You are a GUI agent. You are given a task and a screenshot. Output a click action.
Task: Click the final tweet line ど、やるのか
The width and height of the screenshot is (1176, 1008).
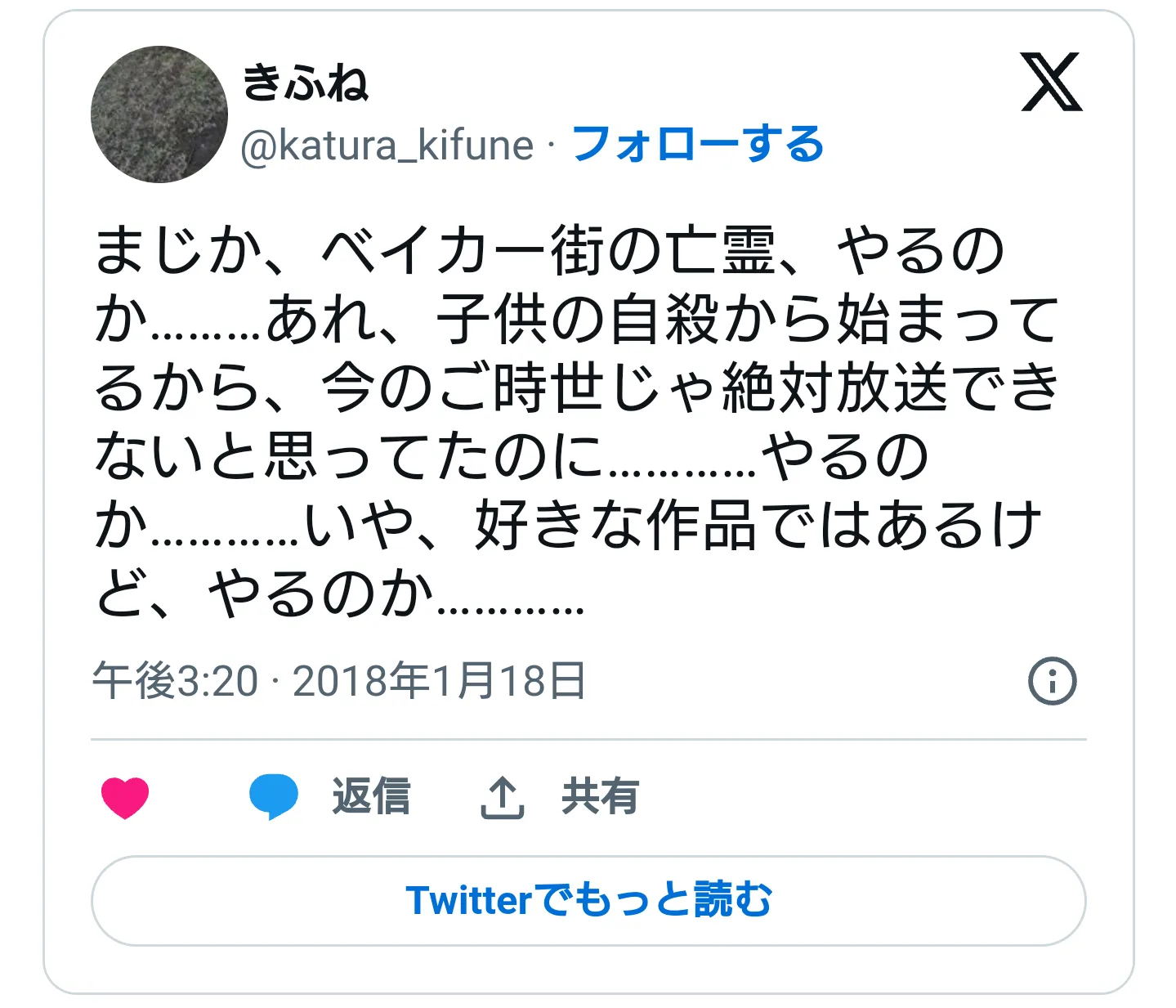339,594
